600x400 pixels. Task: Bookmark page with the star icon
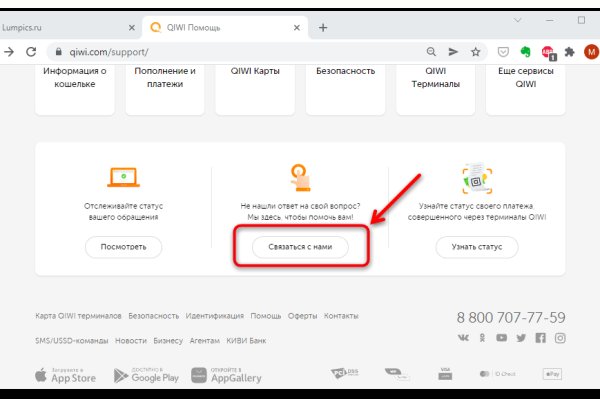pos(477,51)
